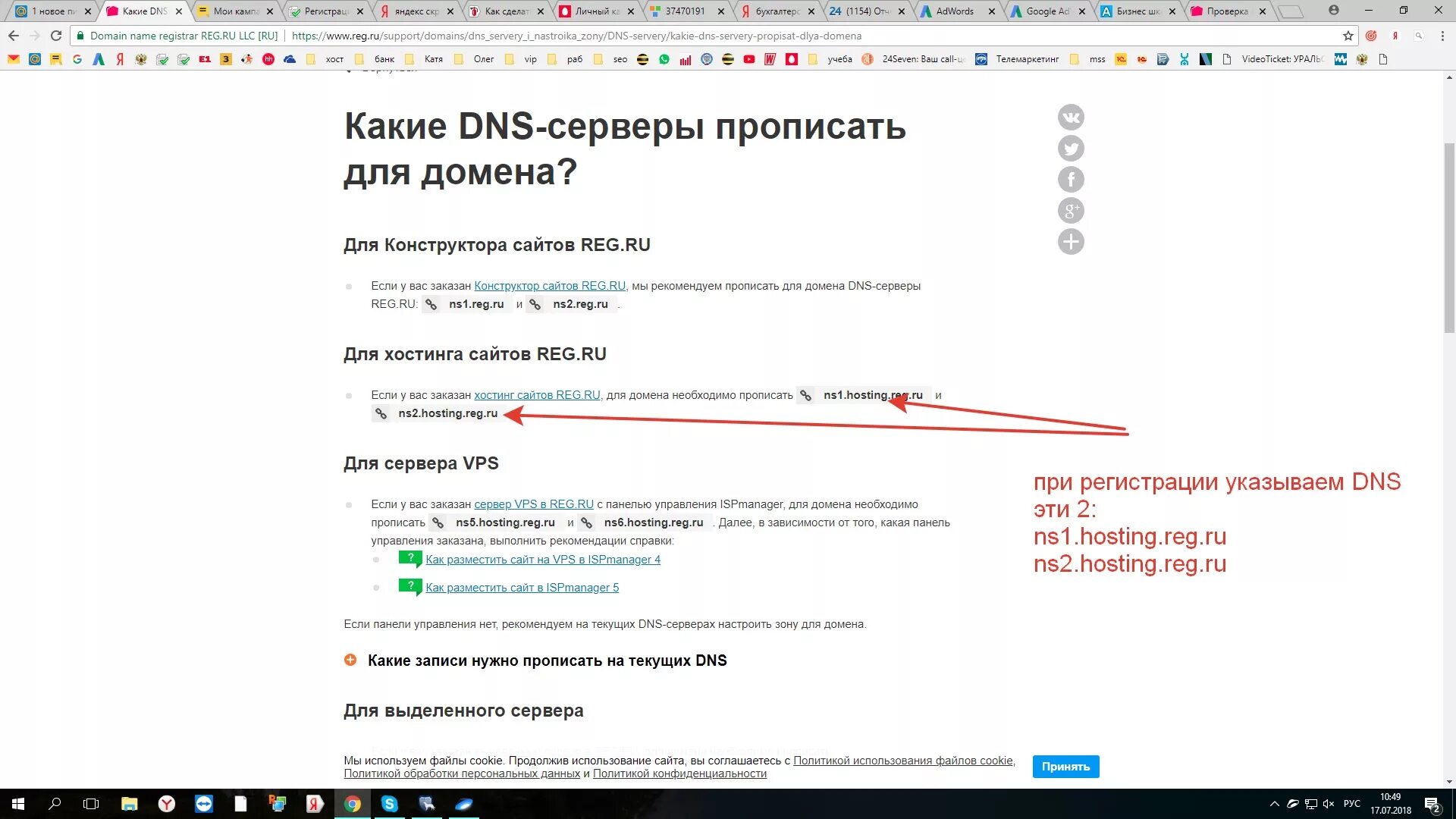
Task: Open taskbar search magnifier
Action: click(x=55, y=804)
